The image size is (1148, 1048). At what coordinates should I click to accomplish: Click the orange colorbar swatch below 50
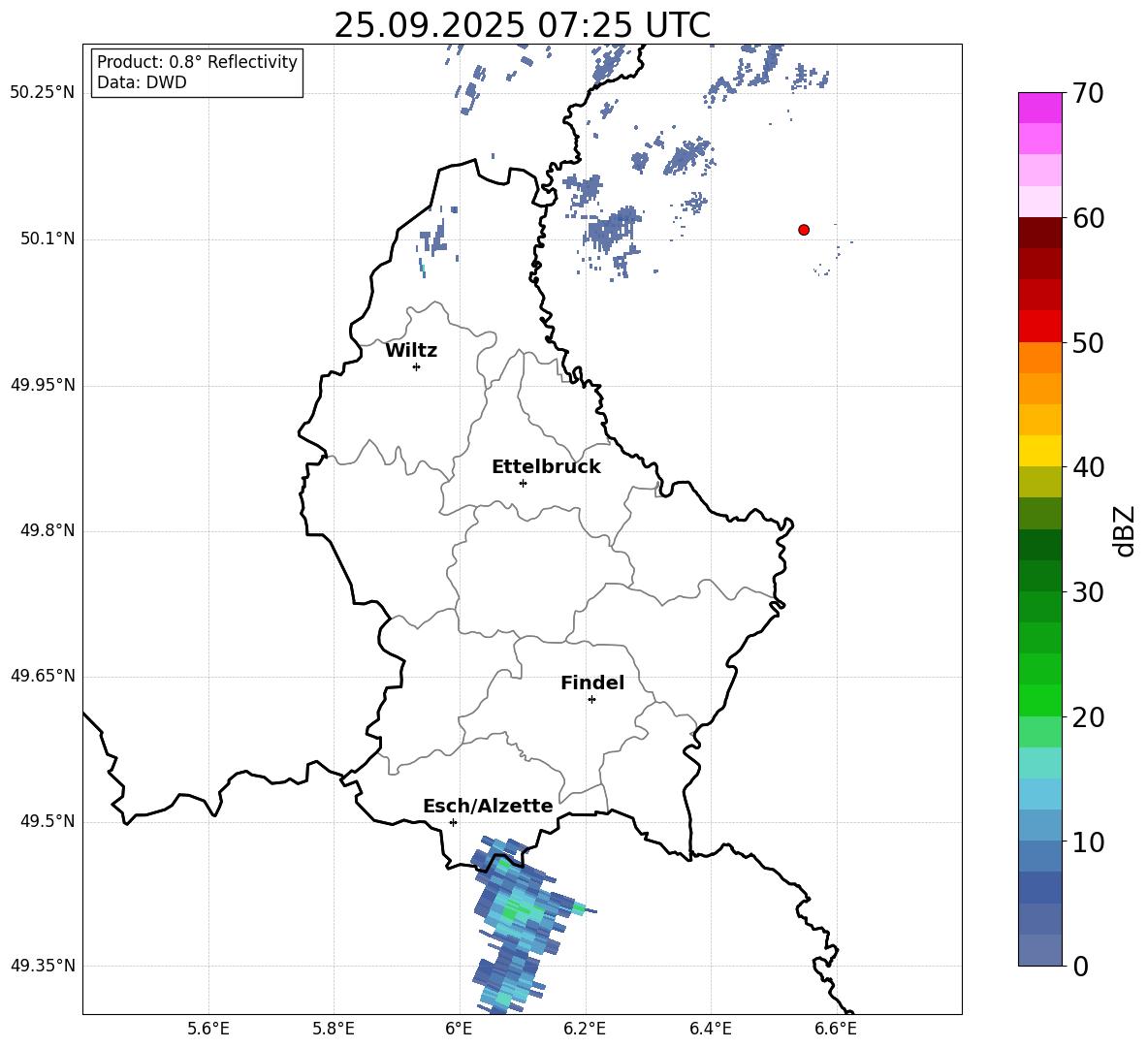pyautogui.click(x=1040, y=358)
